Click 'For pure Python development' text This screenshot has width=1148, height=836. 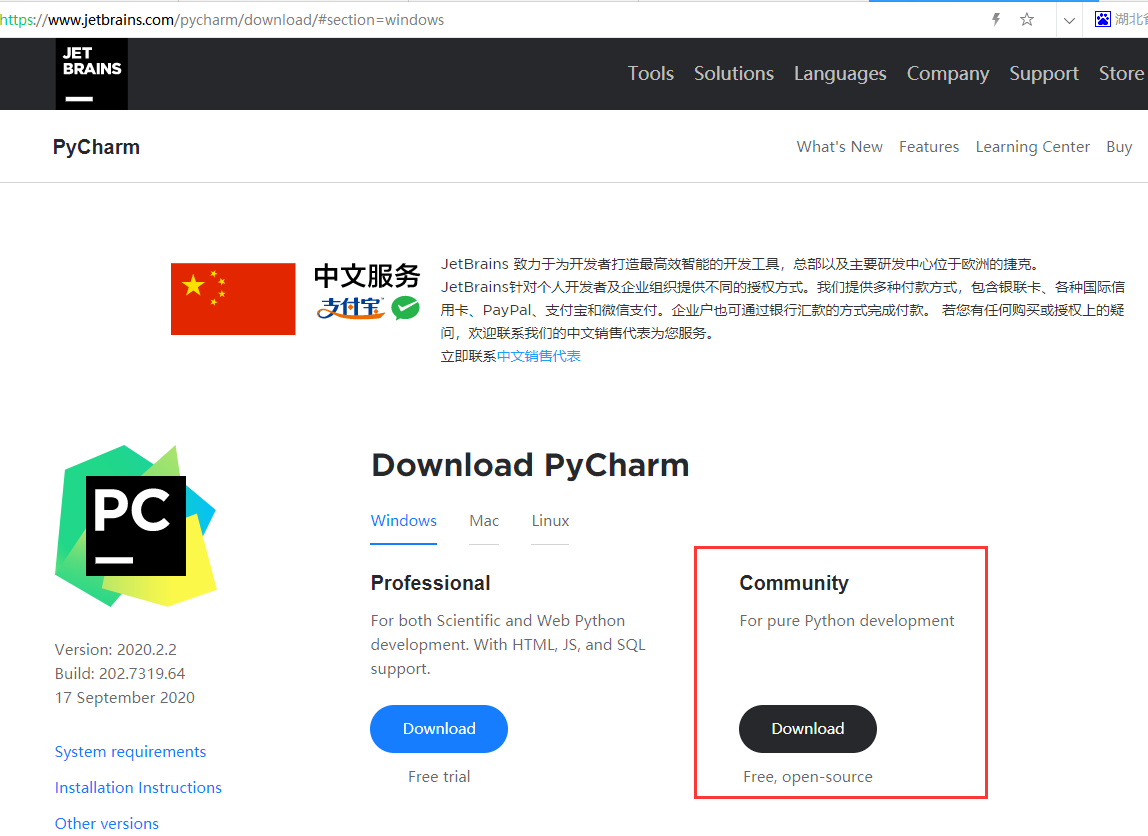coord(846,621)
